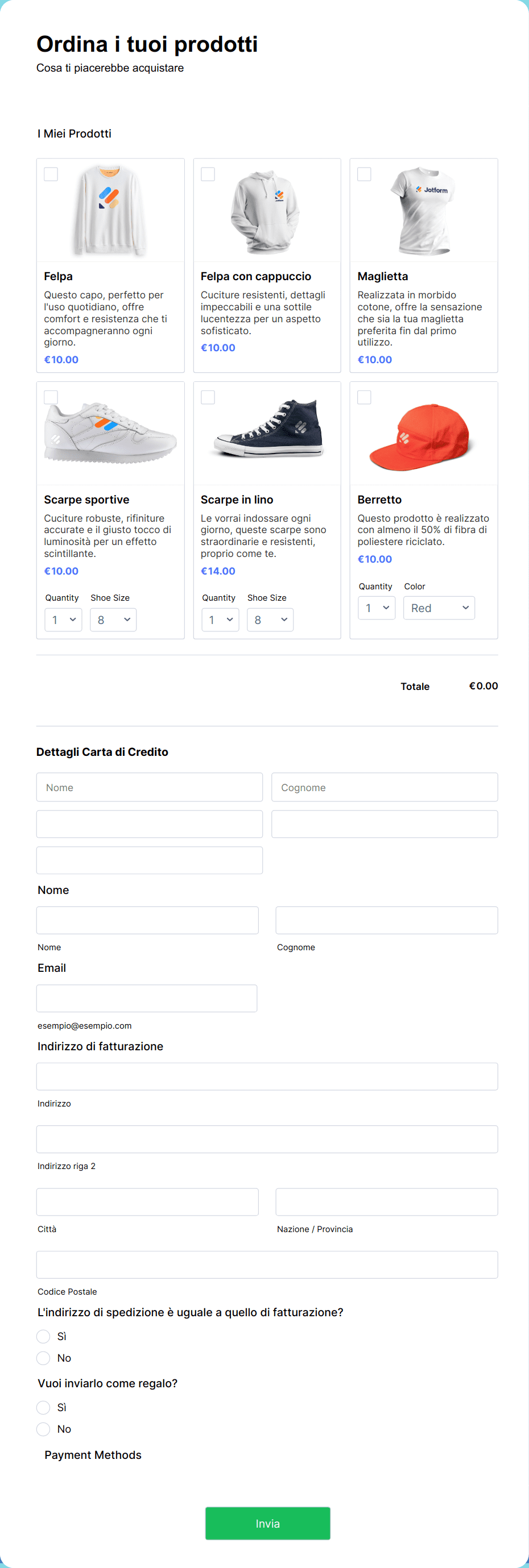The height and width of the screenshot is (1568, 529).
Task: Select the Maglietta product checkbox
Action: (365, 174)
